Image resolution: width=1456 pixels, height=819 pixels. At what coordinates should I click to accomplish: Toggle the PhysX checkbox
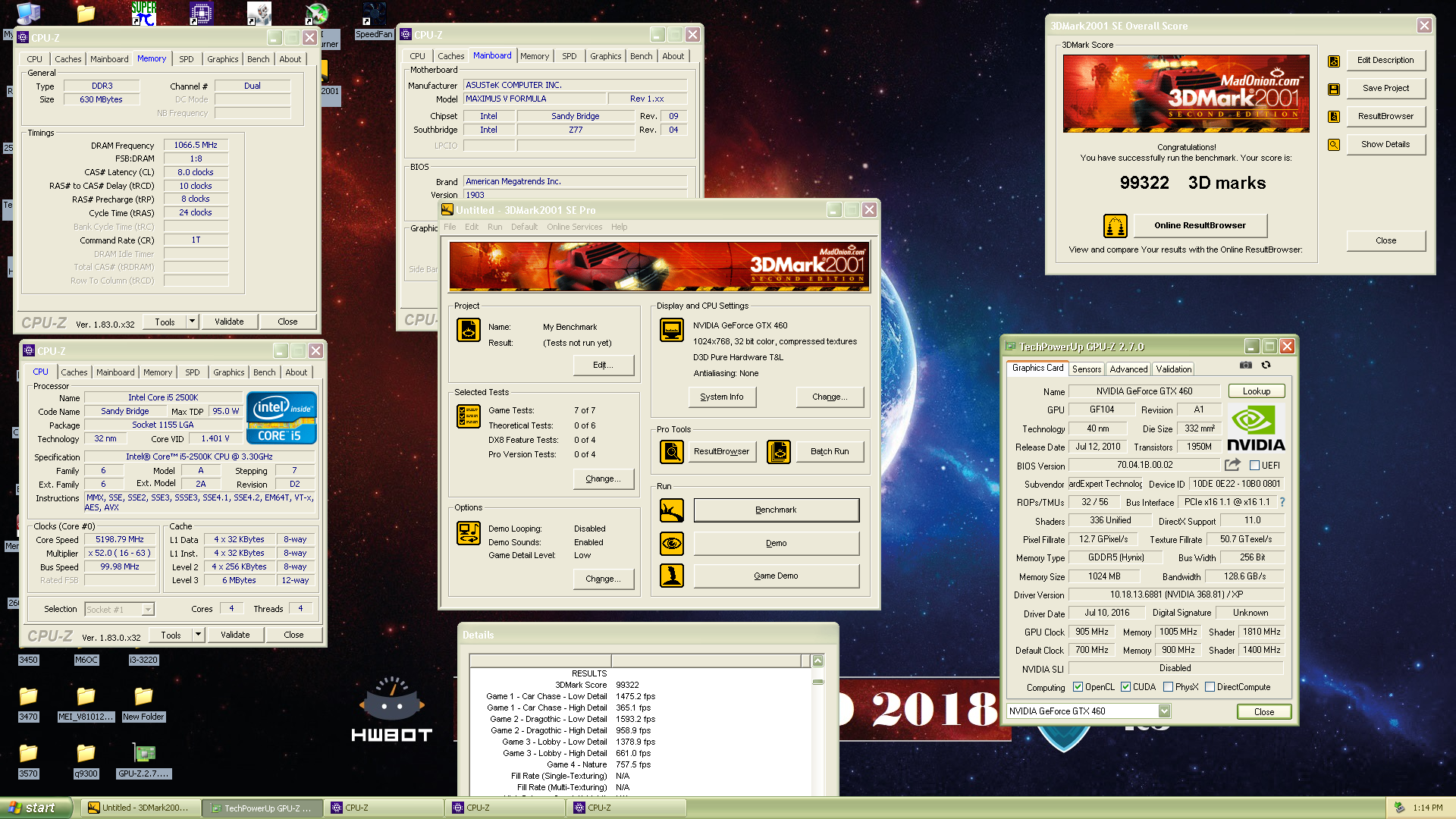click(x=1168, y=687)
